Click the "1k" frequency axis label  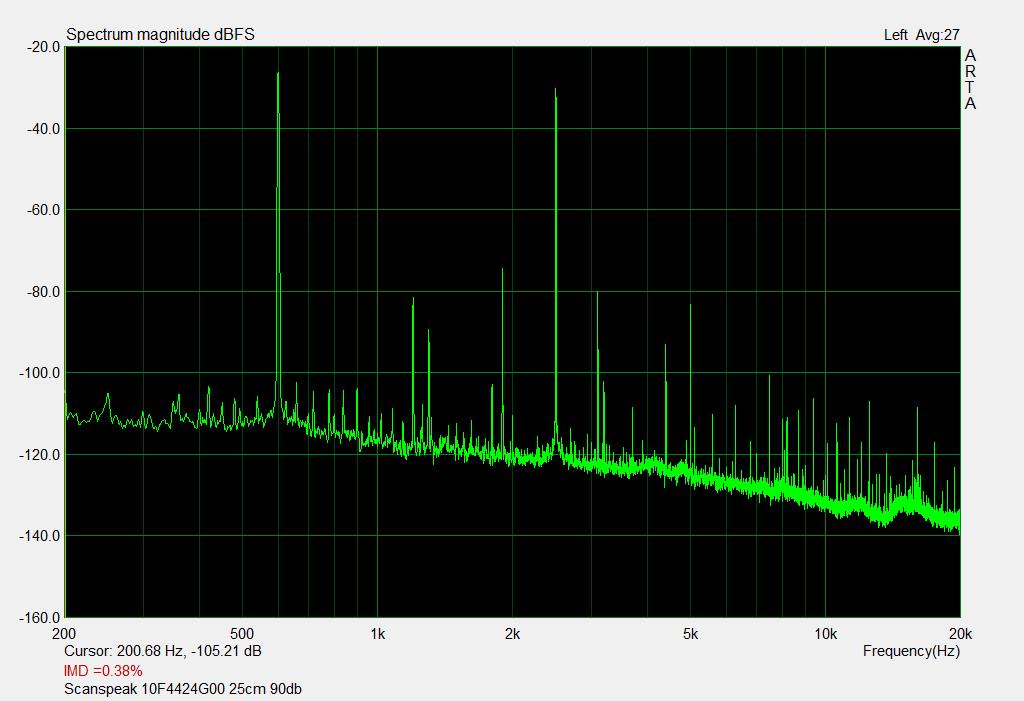[377, 633]
